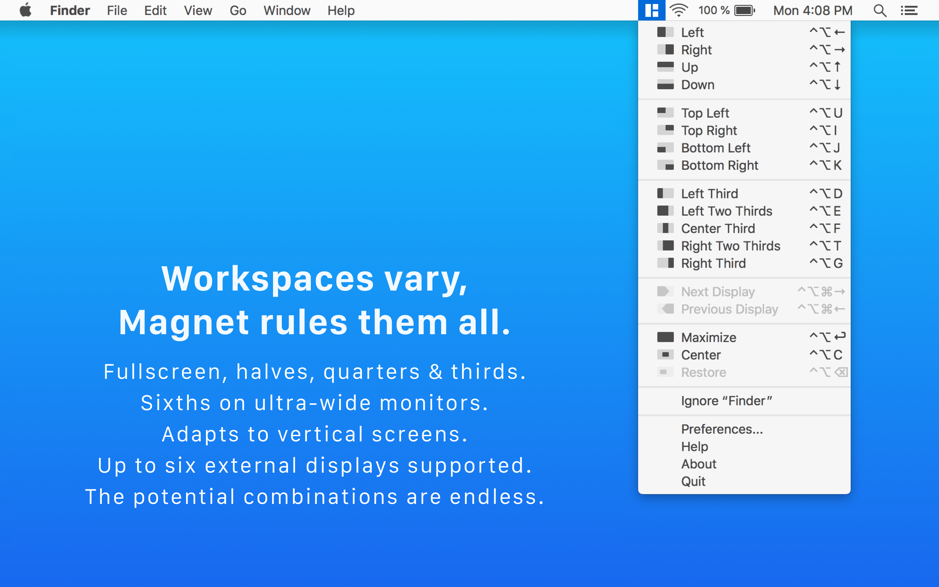Click the Right half window icon
Image resolution: width=939 pixels, height=587 pixels.
665,50
